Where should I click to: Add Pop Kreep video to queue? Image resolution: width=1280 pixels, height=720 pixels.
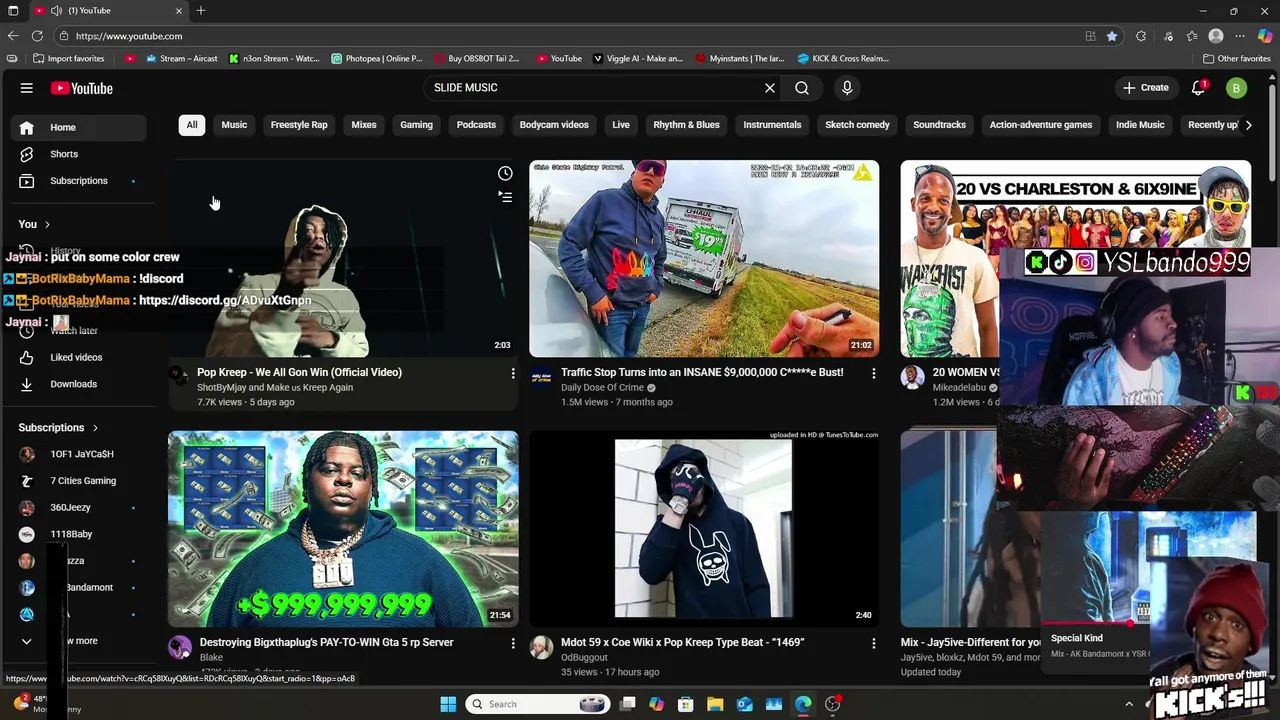[505, 197]
